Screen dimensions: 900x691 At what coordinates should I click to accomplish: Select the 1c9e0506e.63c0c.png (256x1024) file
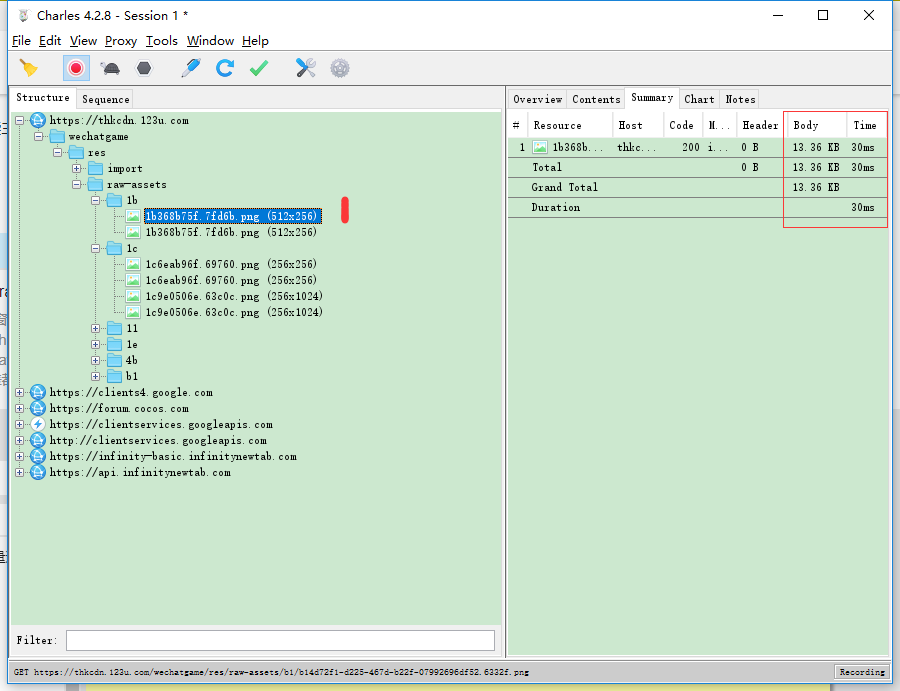(234, 297)
